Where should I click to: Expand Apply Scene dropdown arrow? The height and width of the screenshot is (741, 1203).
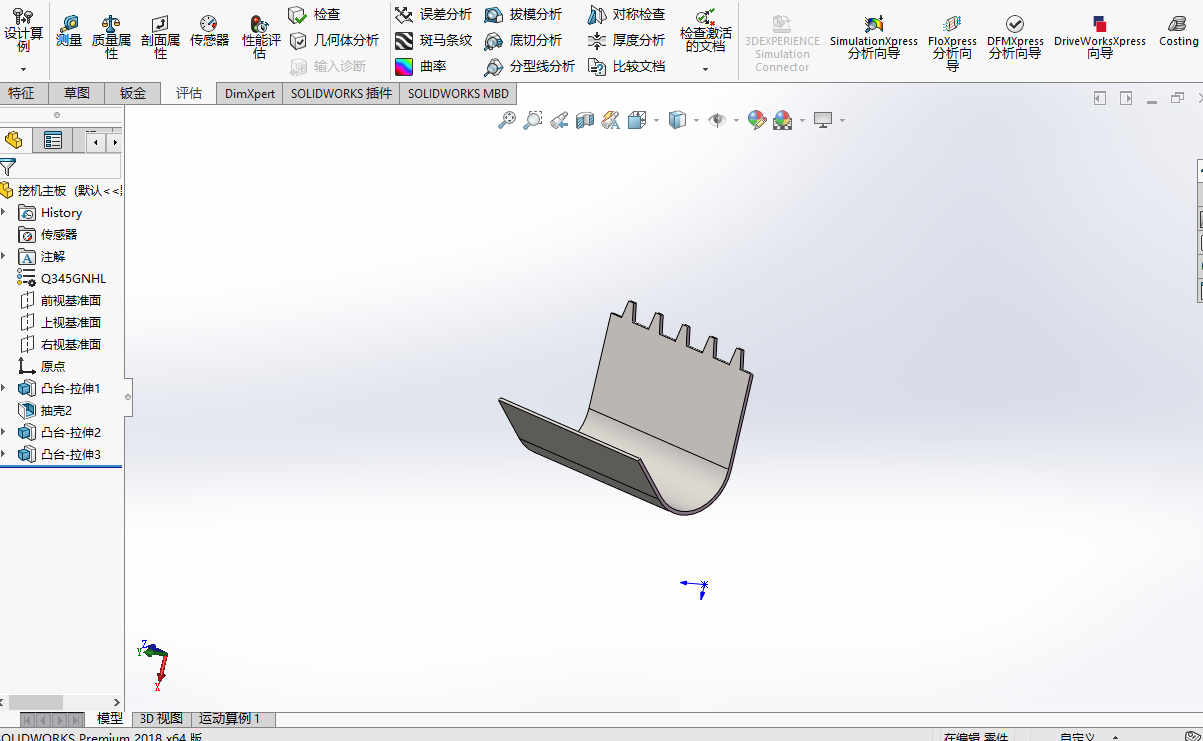click(802, 120)
